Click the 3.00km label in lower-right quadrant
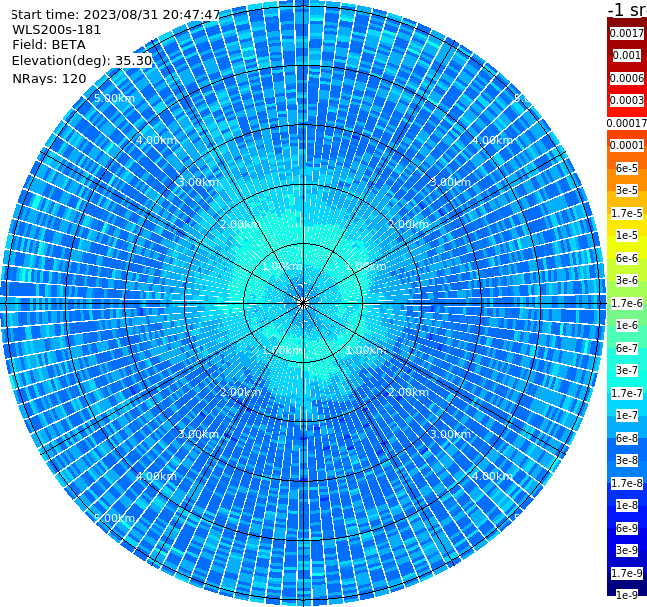Viewport: 647px width, 607px height. pos(450,434)
